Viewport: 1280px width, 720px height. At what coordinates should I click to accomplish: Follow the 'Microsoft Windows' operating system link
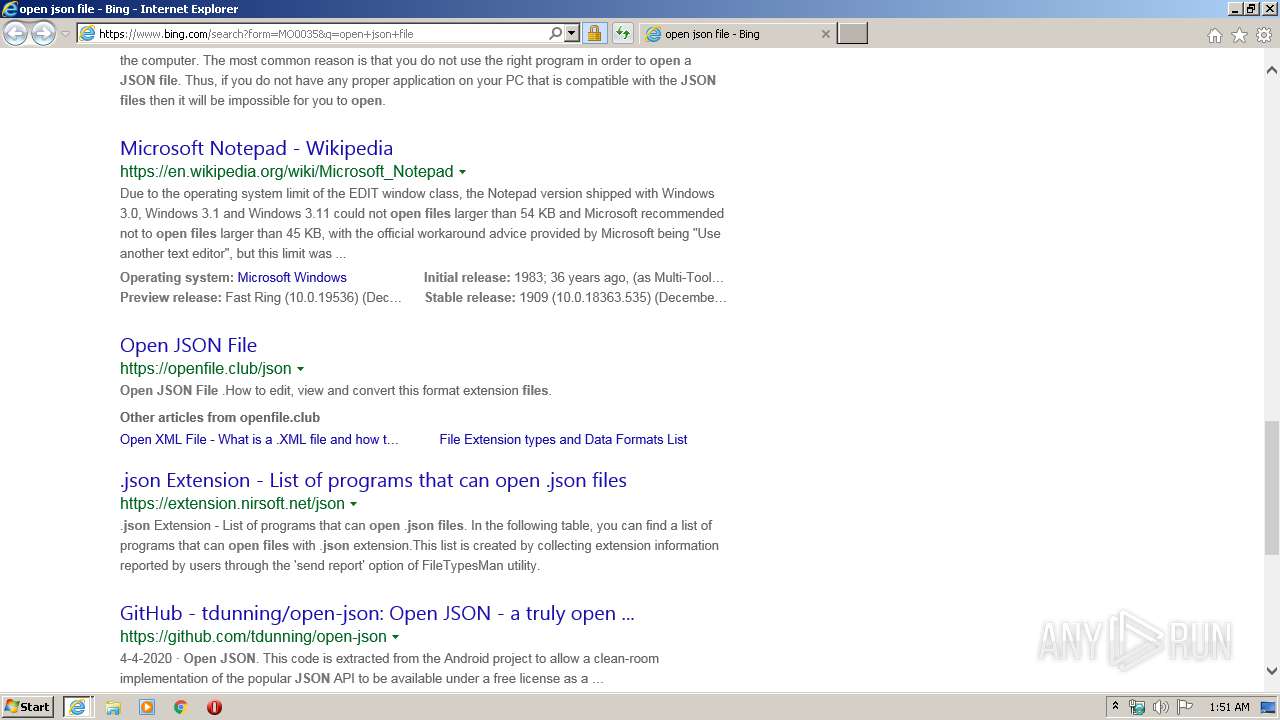292,277
